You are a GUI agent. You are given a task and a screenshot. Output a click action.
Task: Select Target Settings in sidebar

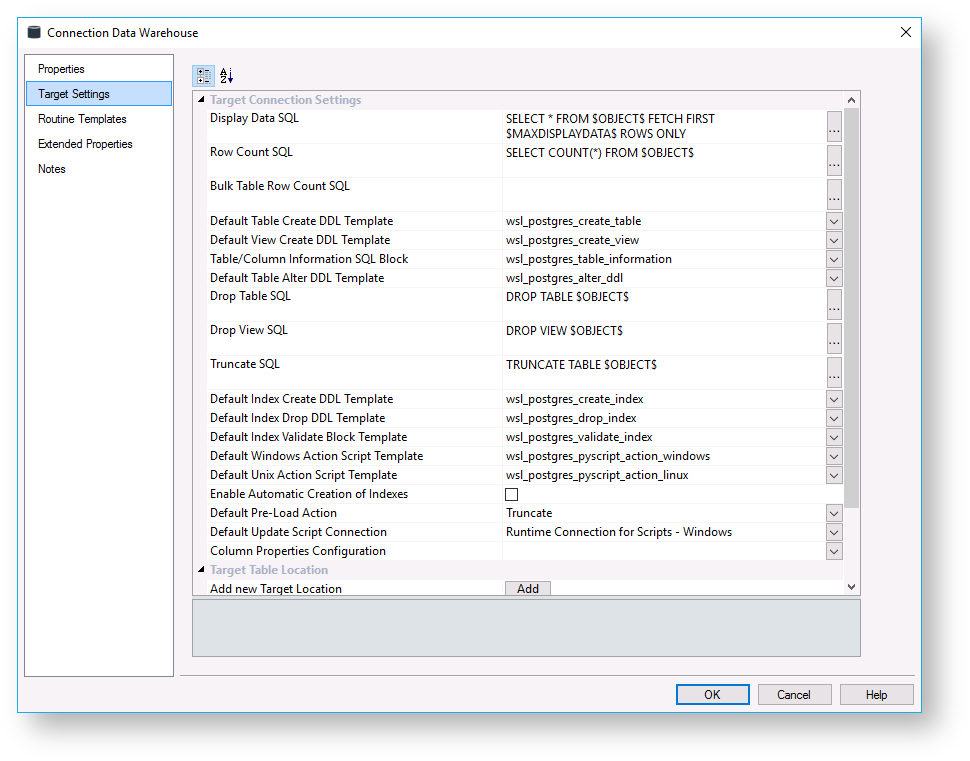[99, 94]
